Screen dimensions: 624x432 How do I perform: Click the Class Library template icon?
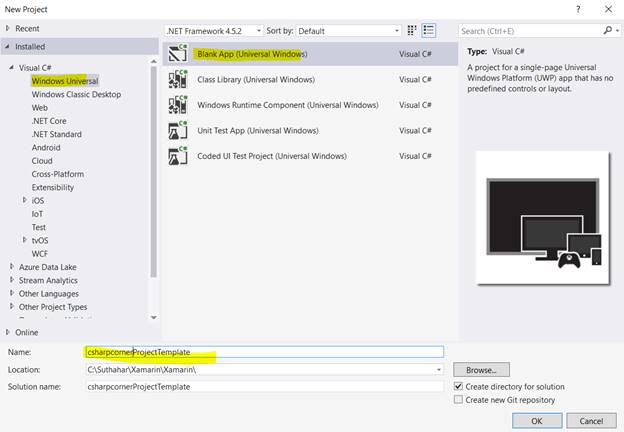coord(178,79)
